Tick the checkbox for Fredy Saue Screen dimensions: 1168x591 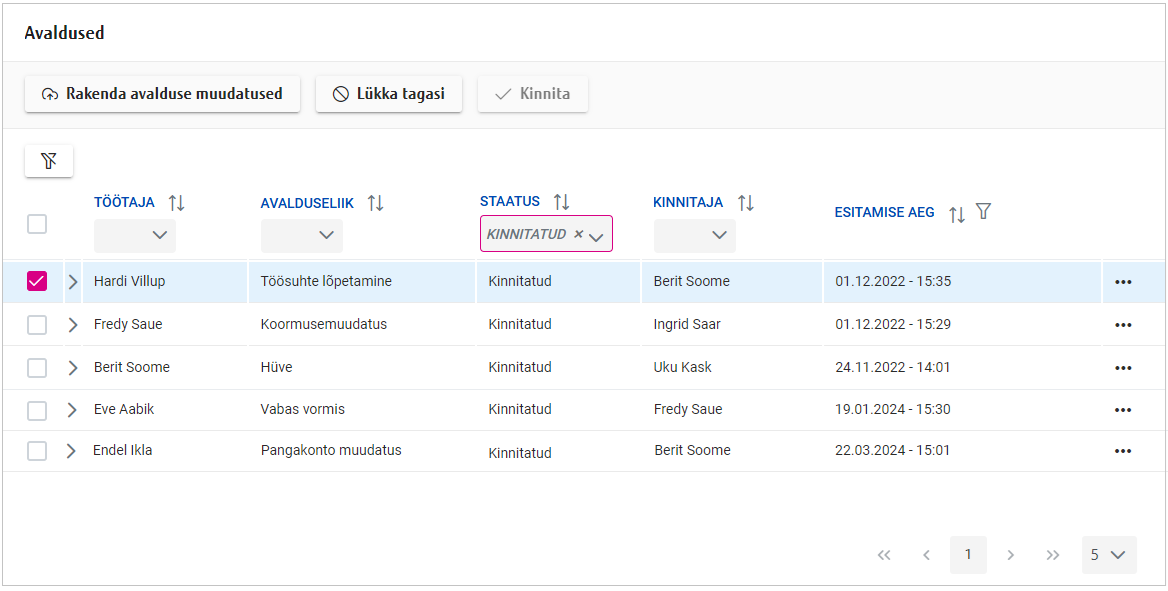coord(37,325)
